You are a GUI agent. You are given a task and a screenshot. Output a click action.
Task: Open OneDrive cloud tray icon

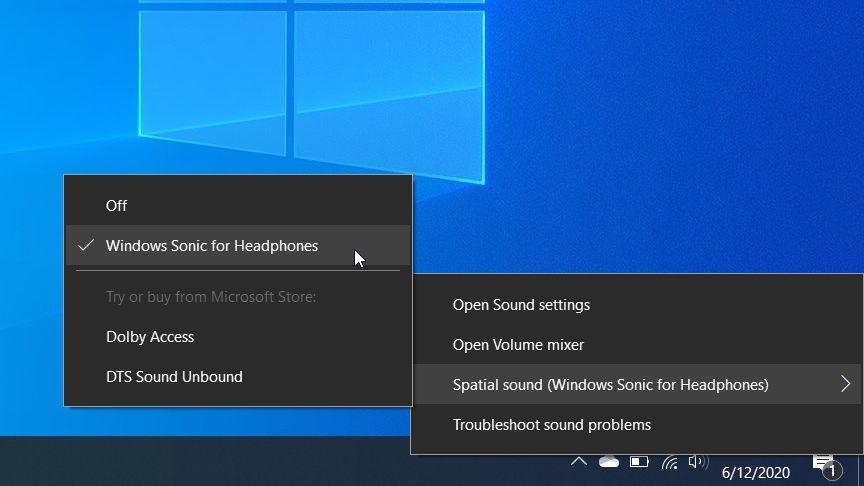coord(609,462)
